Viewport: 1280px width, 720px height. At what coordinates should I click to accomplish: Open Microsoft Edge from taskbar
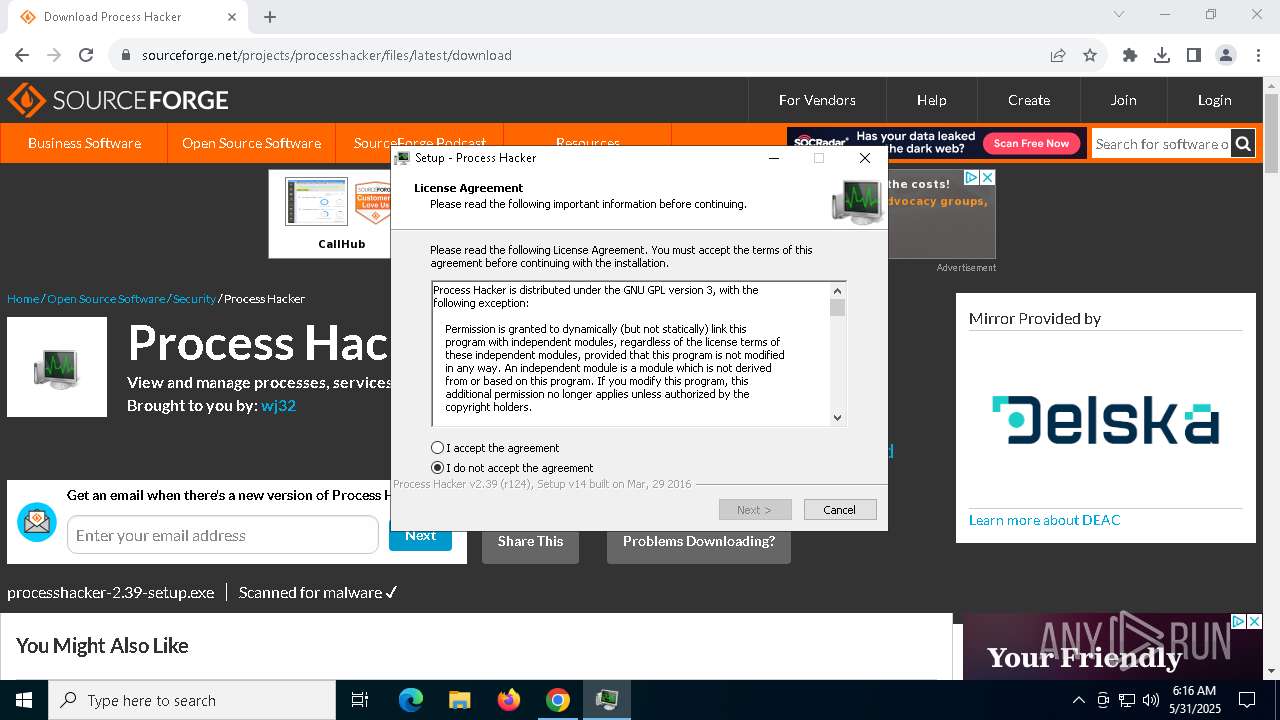pos(411,700)
